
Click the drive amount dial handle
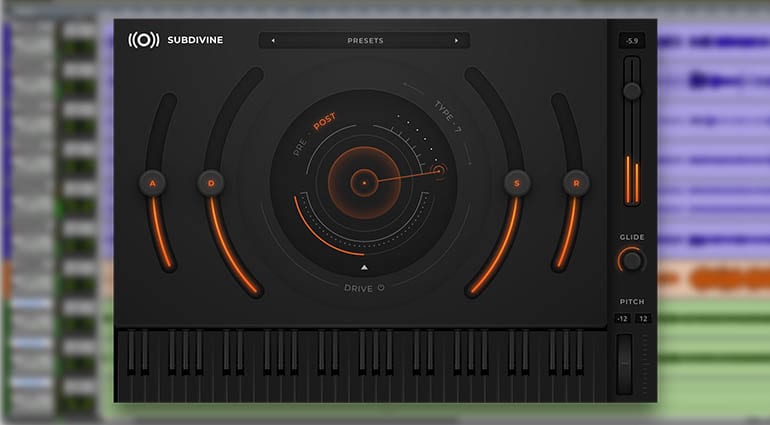coord(439,171)
